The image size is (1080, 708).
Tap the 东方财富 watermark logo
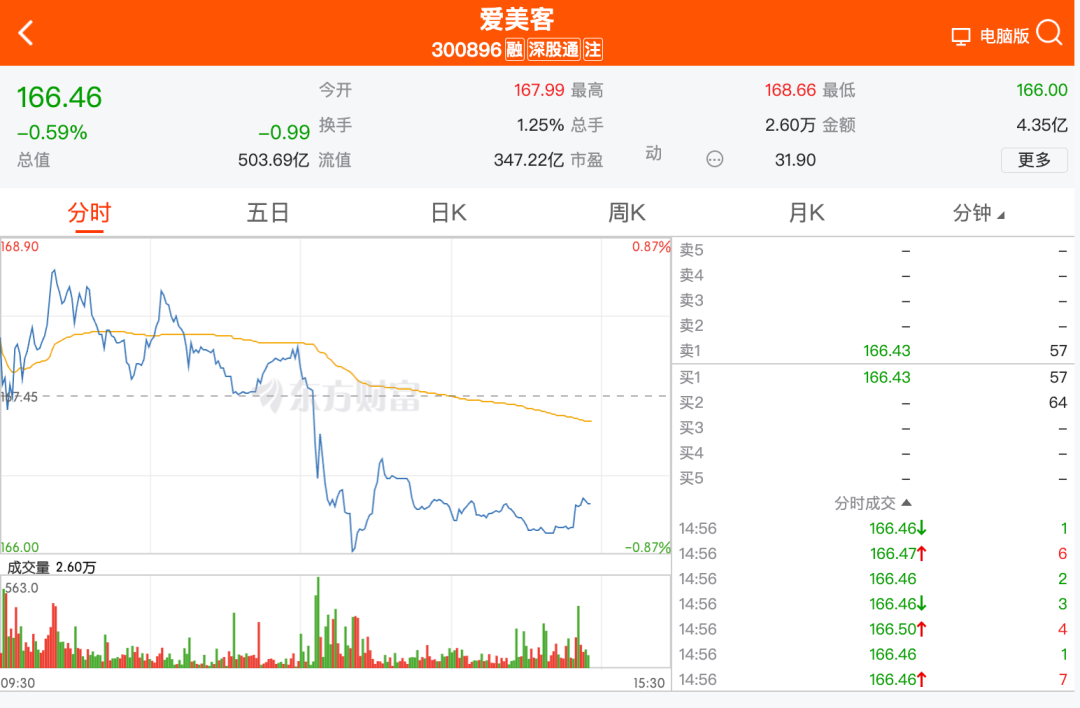(x=340, y=396)
